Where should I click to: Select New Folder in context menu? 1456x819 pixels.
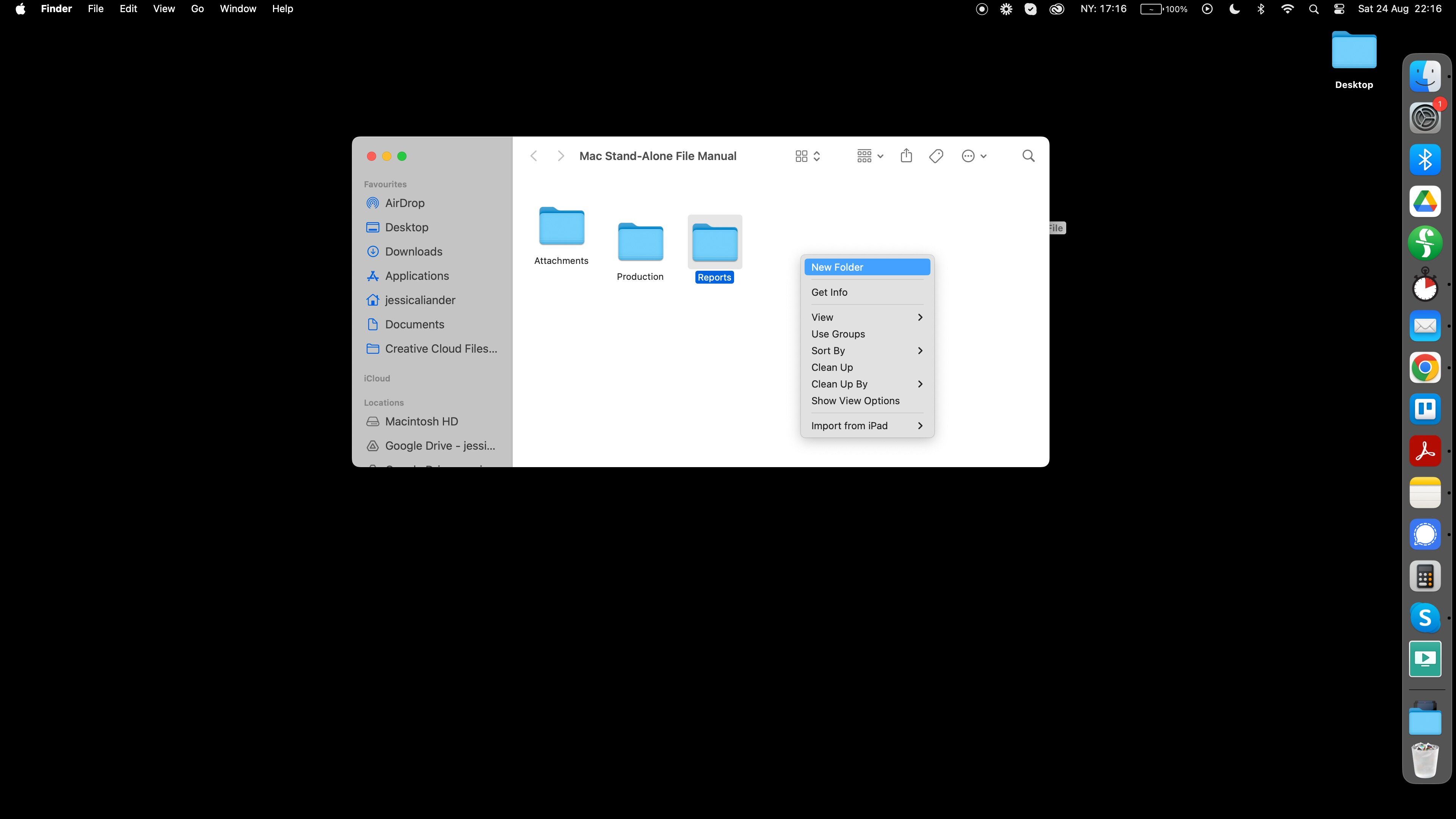837,267
